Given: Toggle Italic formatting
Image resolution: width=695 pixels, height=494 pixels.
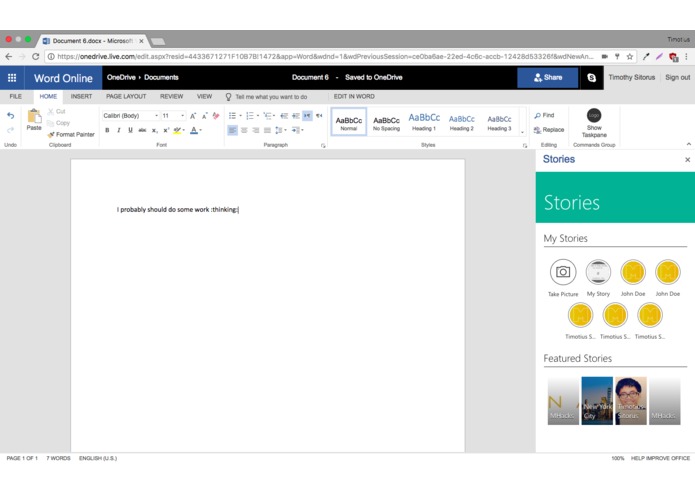Looking at the screenshot, I should [118, 130].
